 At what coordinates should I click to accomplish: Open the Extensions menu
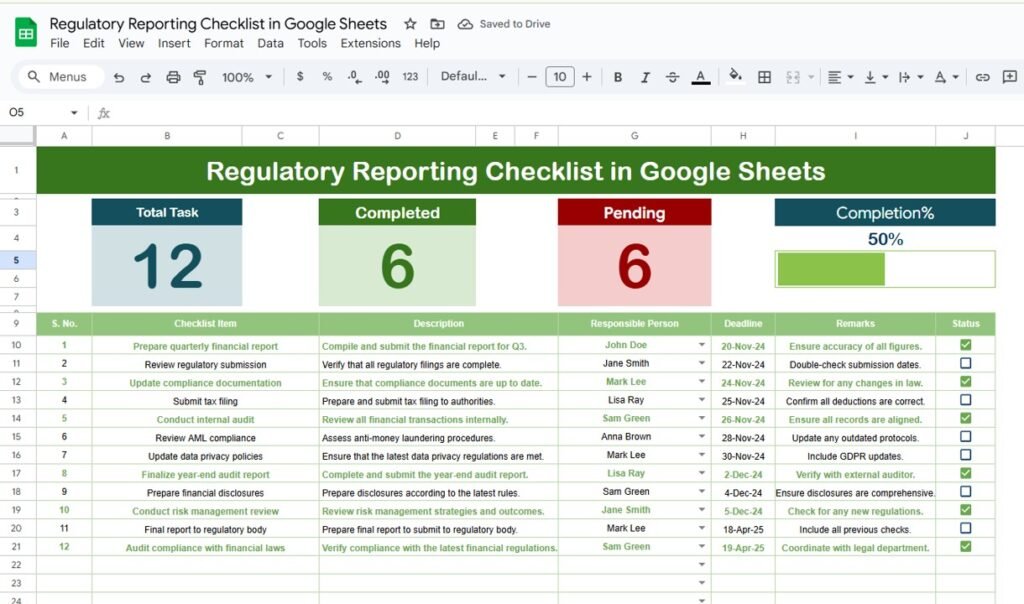click(x=370, y=43)
